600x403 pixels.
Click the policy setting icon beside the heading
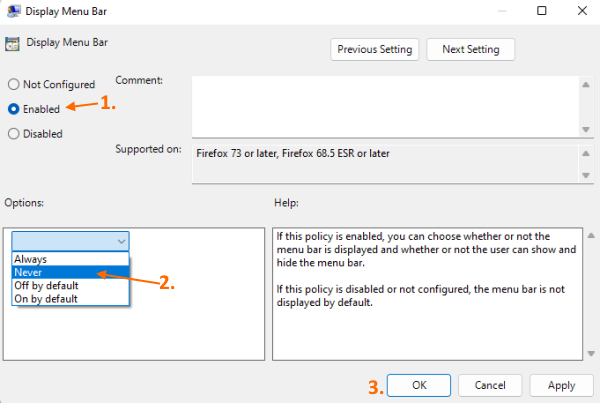tap(14, 44)
